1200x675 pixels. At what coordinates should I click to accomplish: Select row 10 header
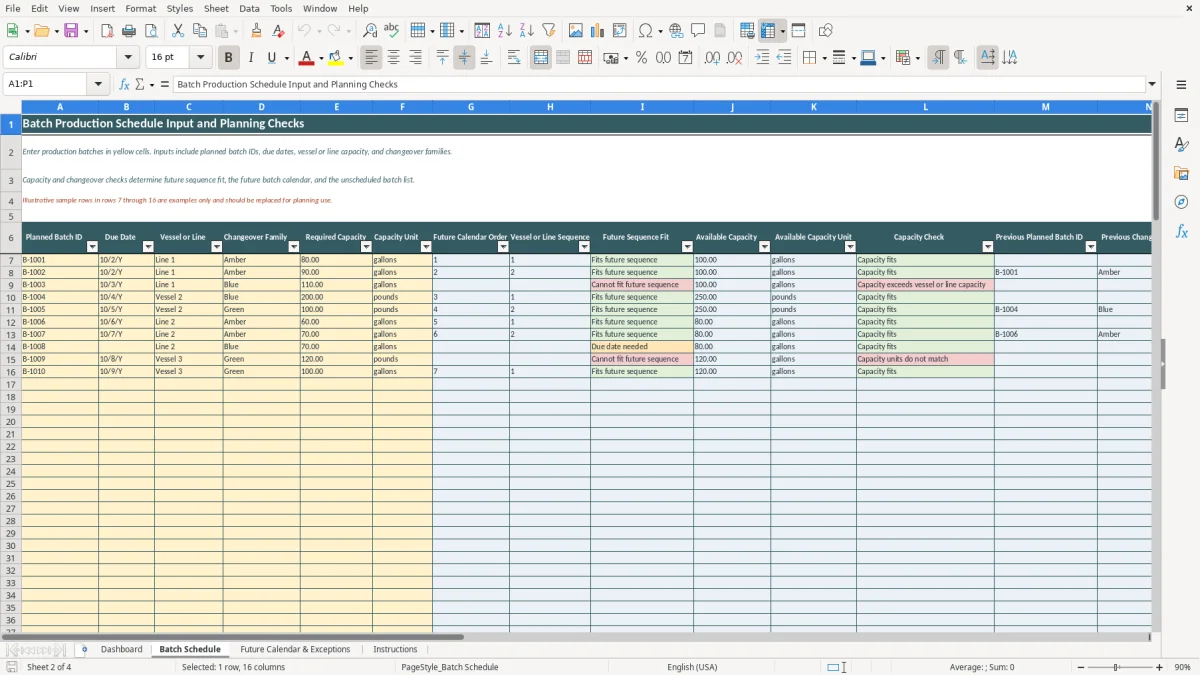(x=11, y=297)
